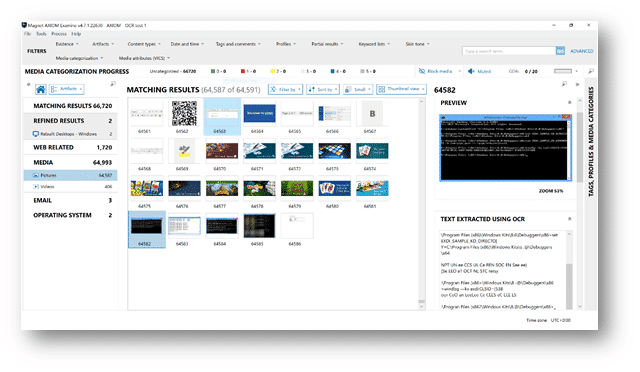This screenshot has width=640, height=372.
Task: Open the Tags, Profiles & Media Categories tab
Action: [x=591, y=142]
